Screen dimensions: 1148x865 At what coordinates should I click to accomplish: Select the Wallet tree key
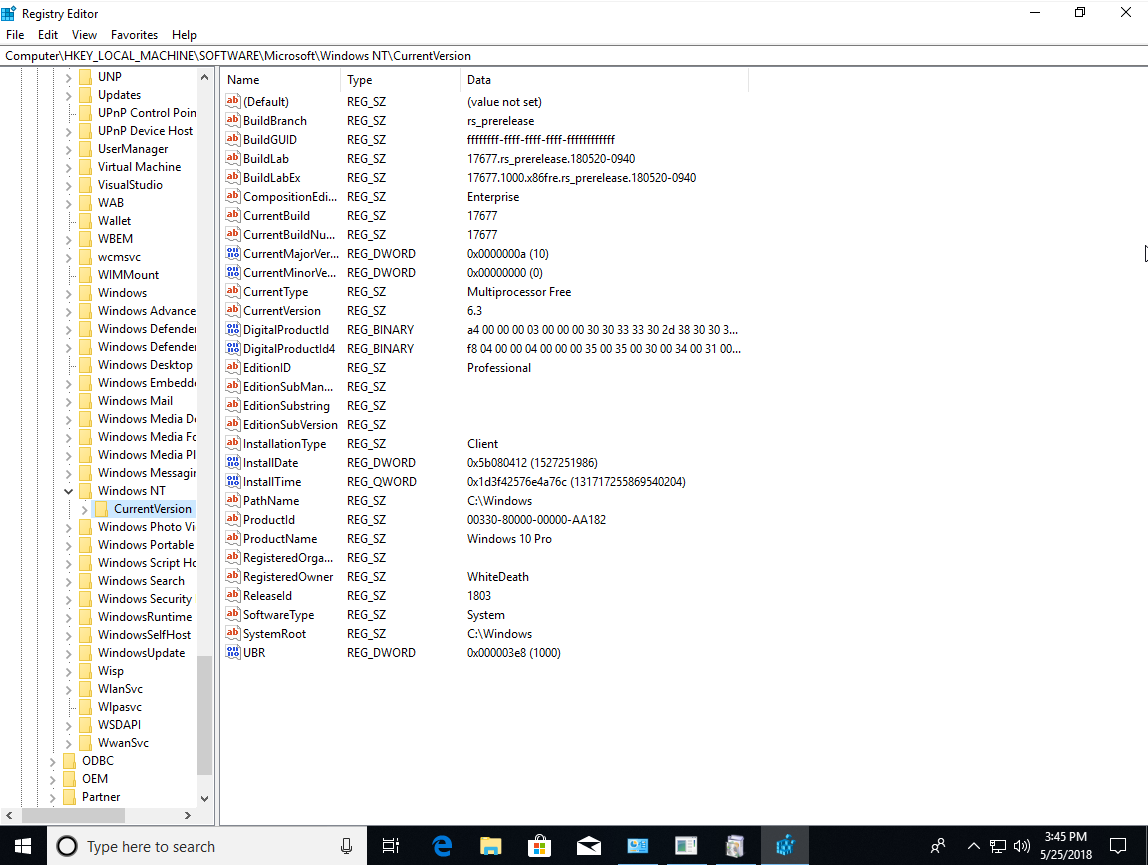pos(114,220)
